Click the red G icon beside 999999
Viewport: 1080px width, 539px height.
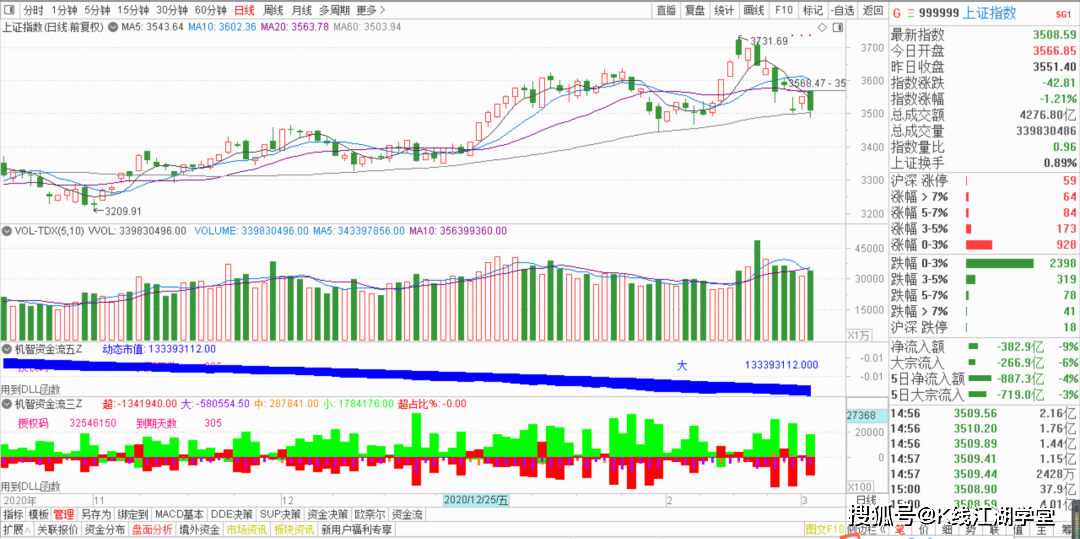[x=896, y=12]
